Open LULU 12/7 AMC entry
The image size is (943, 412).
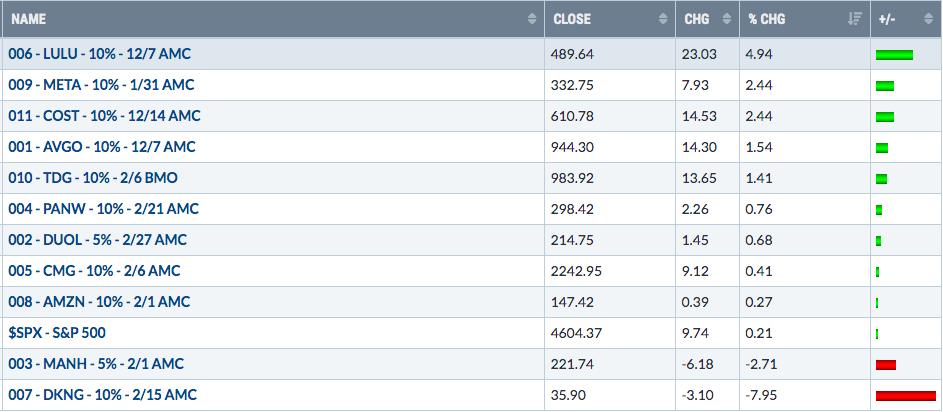[x=99, y=54]
